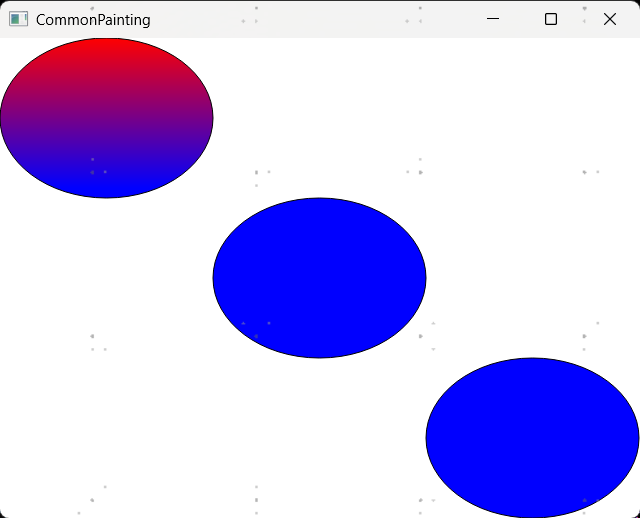
Task: Click the CommonPainting window title text
Action: pyautogui.click(x=93, y=20)
